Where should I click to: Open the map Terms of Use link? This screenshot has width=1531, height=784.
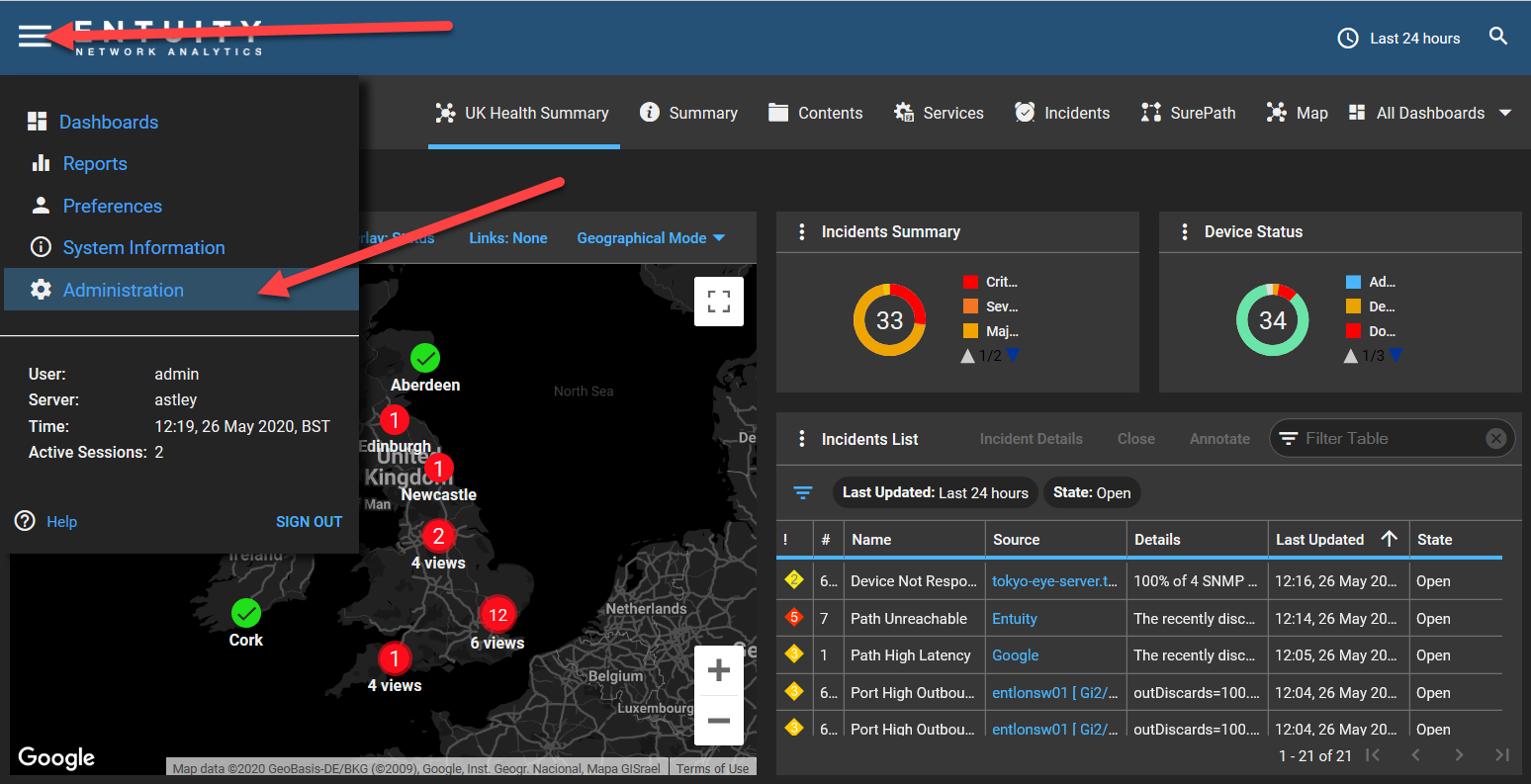[x=712, y=768]
